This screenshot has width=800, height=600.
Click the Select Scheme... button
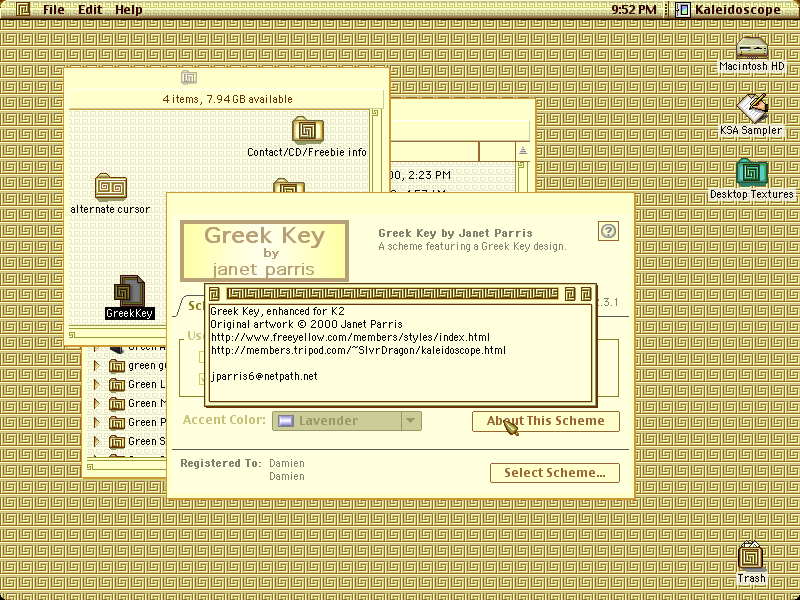click(x=555, y=473)
